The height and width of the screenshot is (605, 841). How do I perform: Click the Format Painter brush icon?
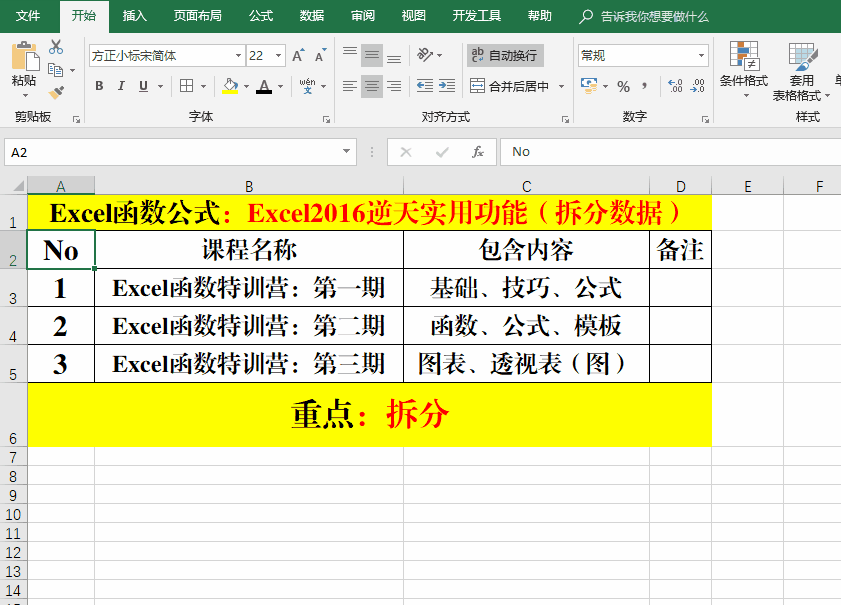click(56, 93)
